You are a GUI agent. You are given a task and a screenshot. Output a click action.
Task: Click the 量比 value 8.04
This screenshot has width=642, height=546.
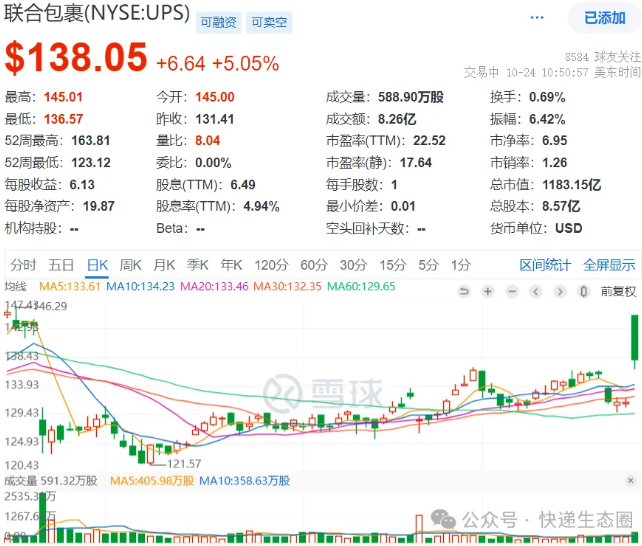tap(208, 141)
